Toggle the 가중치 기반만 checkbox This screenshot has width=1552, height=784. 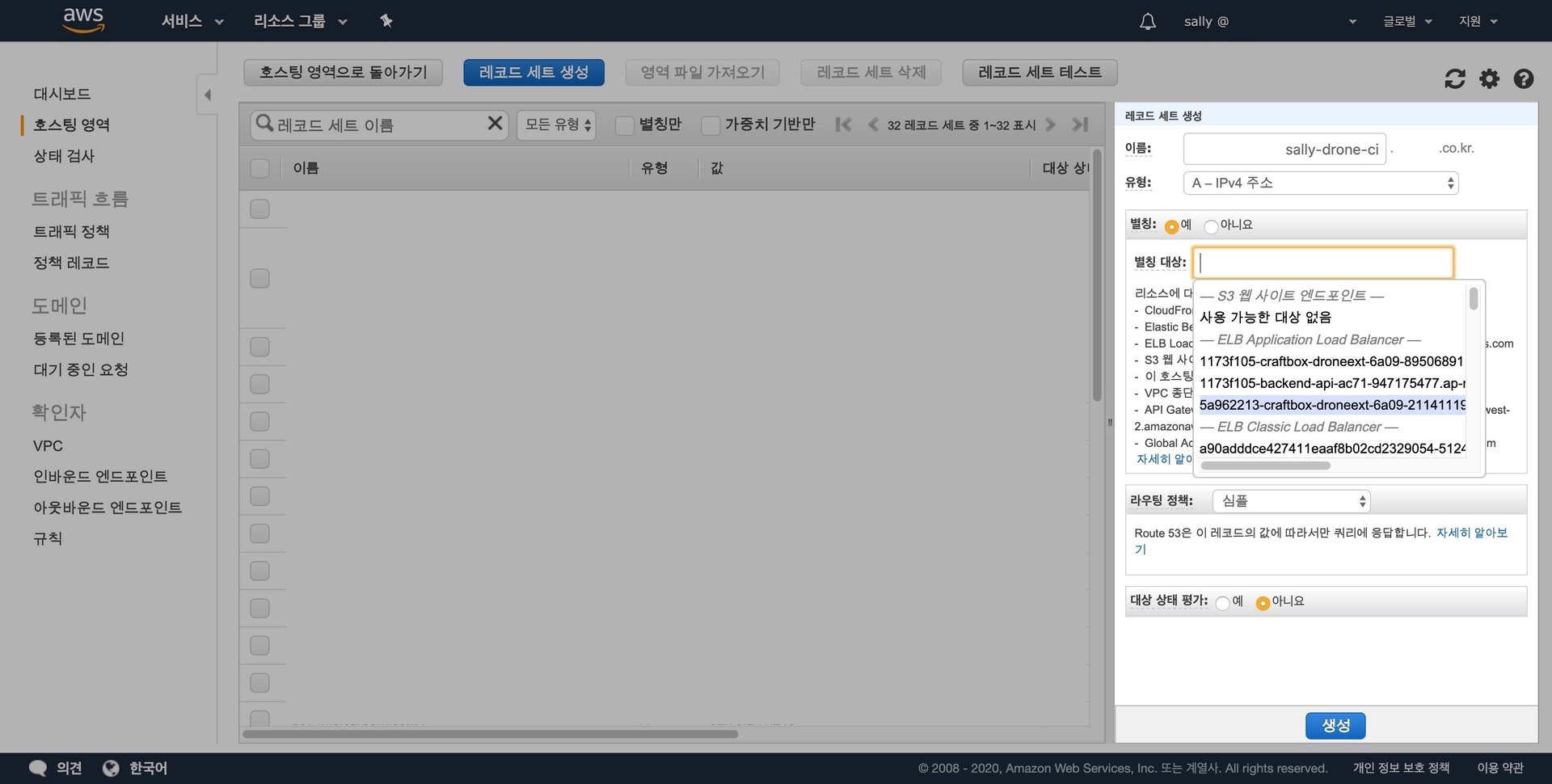click(711, 125)
